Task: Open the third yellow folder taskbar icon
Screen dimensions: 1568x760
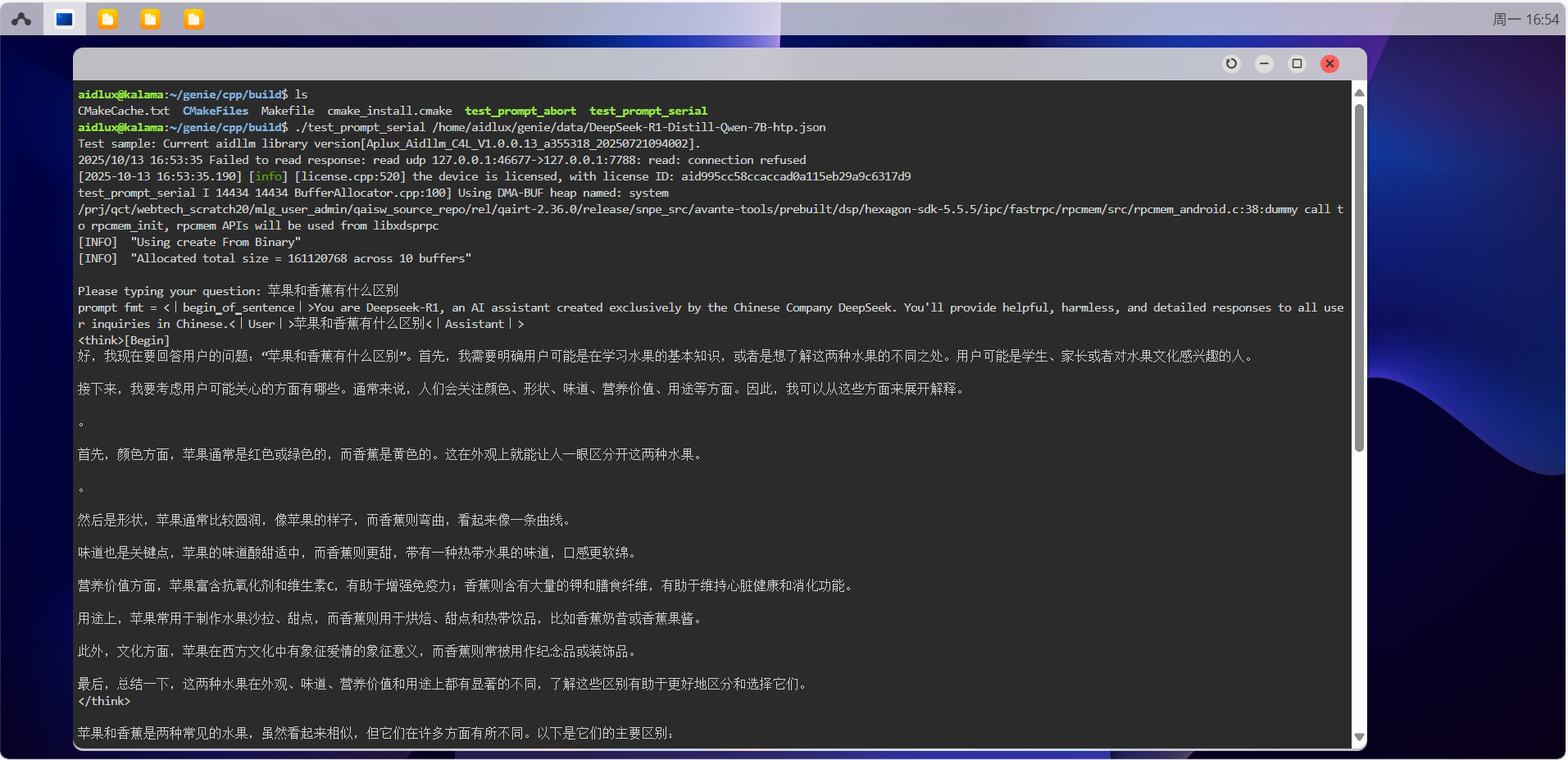Action: click(193, 19)
